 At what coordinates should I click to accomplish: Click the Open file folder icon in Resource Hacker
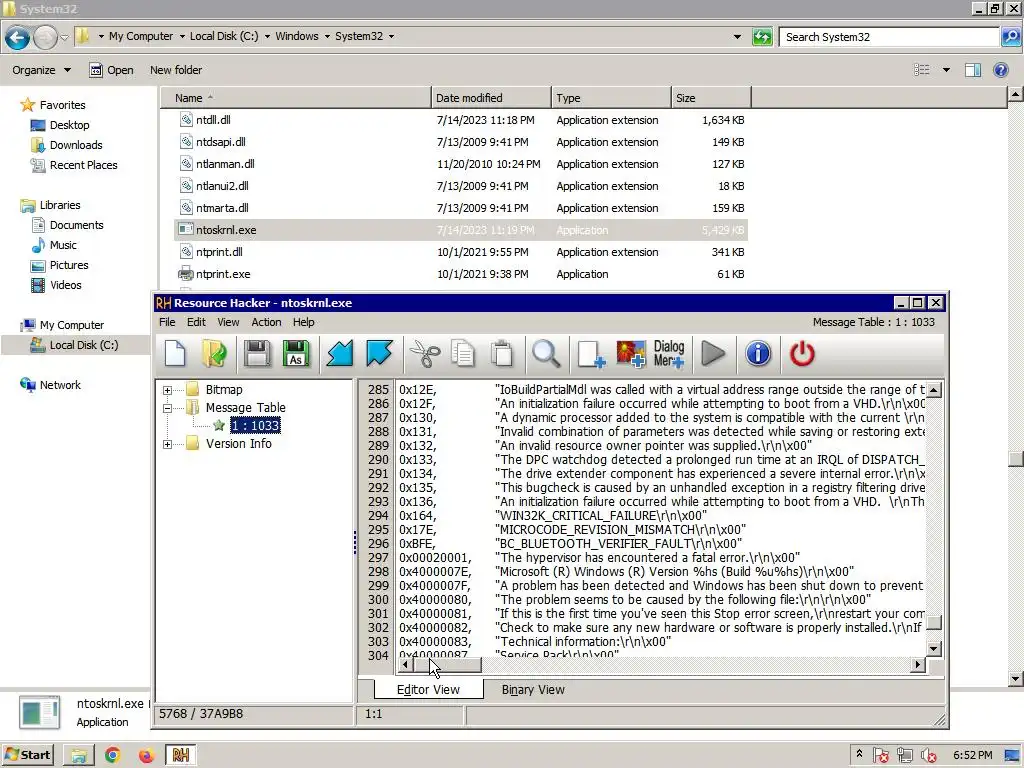(x=214, y=354)
